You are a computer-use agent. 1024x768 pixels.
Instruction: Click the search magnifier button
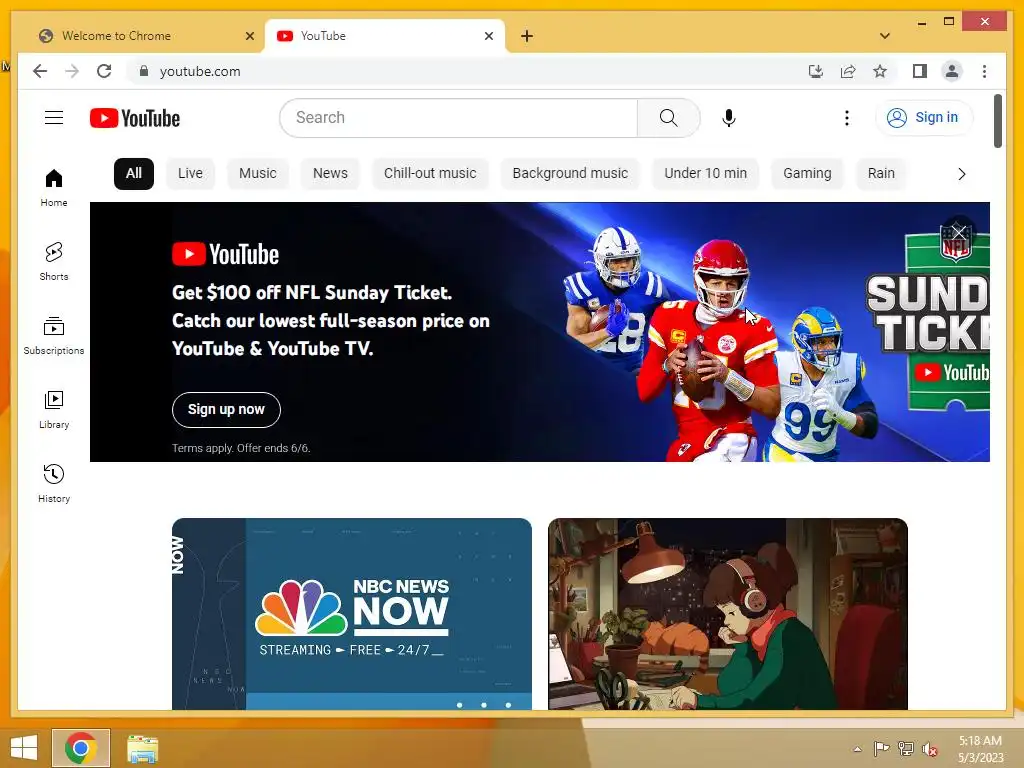click(x=668, y=118)
